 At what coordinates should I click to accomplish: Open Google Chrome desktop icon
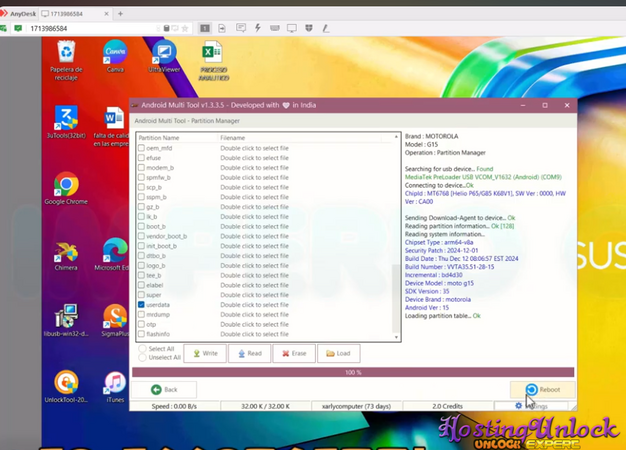click(x=66, y=185)
